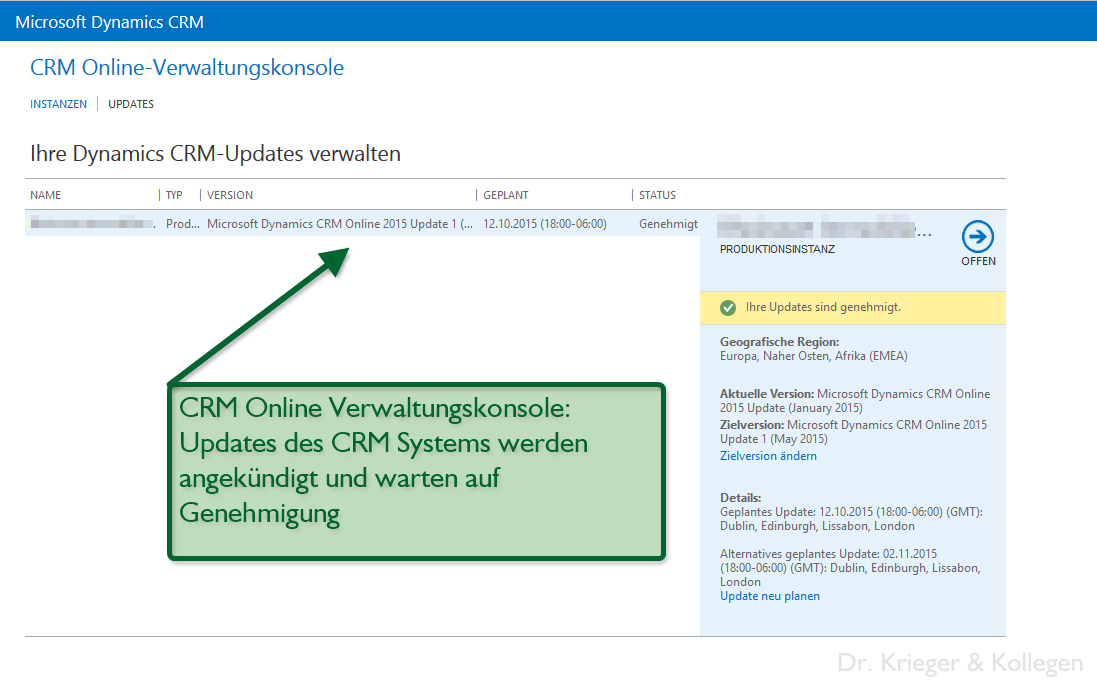The image size is (1097, 682).
Task: Select the 'Microsoft Dynamics CRM Online 2015 Update 1' cell
Action: [x=340, y=224]
